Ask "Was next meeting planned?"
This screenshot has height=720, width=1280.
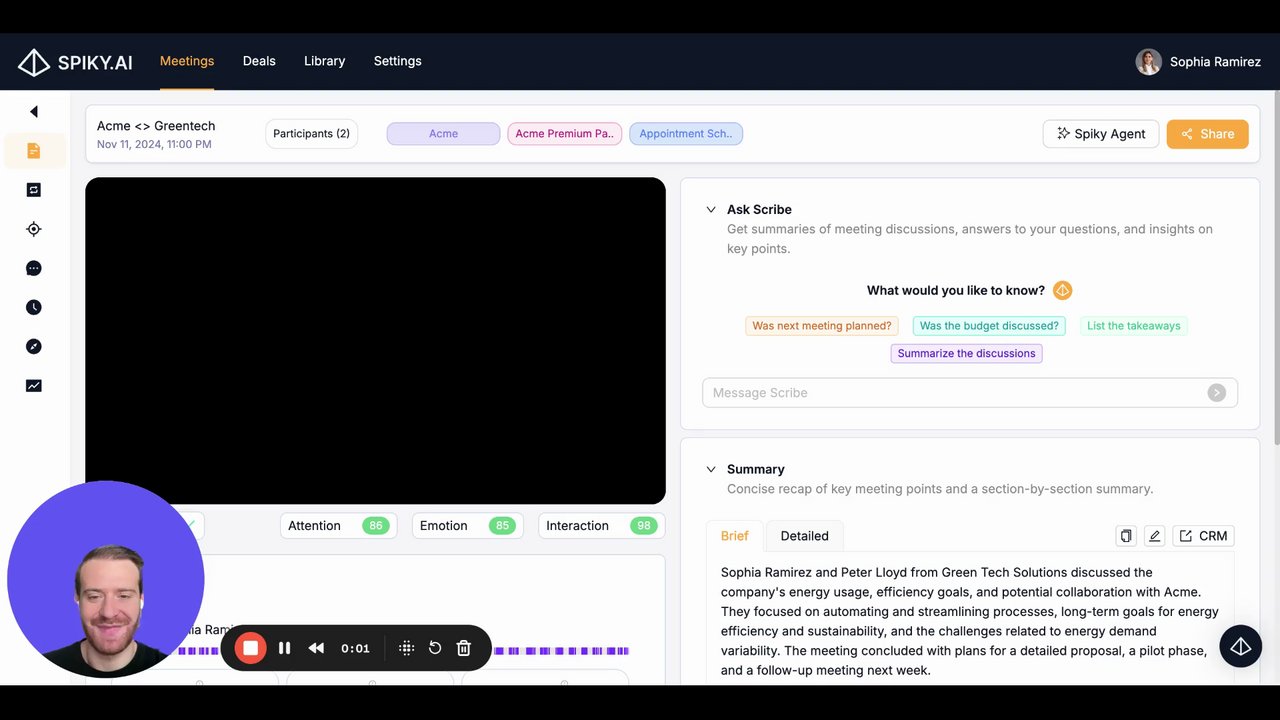[x=822, y=326]
